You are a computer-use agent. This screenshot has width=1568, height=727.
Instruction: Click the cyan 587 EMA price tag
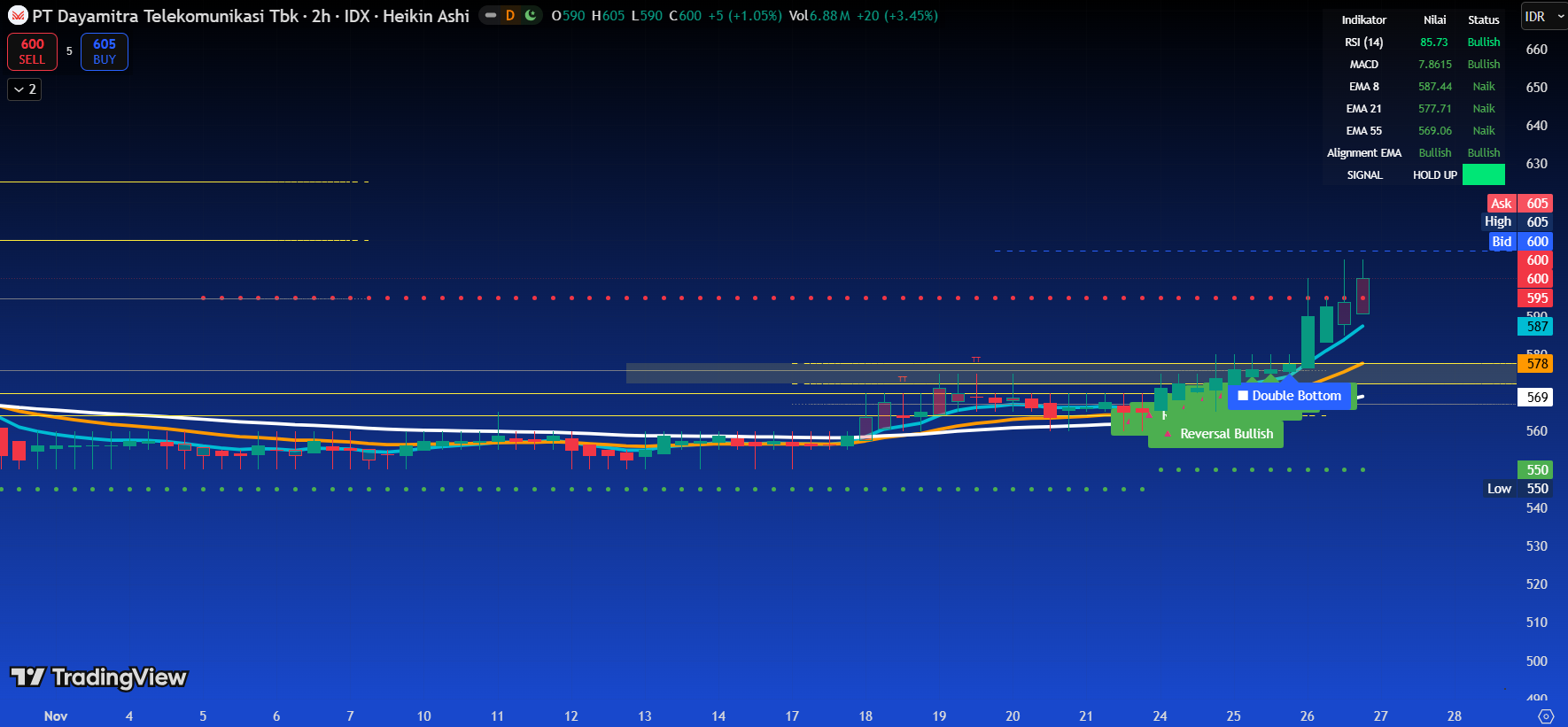[1537, 327]
